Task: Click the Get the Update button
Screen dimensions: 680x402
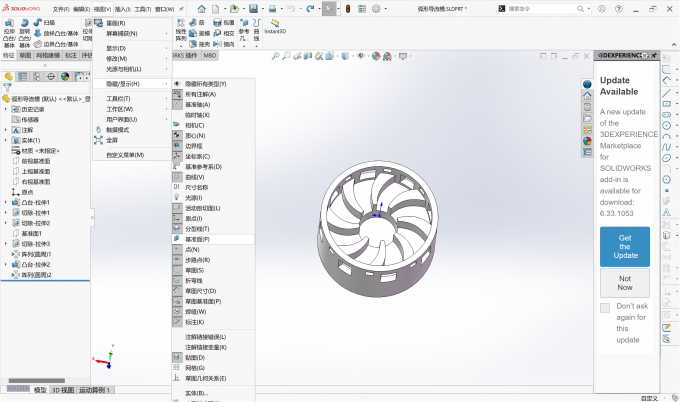Action: (x=625, y=247)
